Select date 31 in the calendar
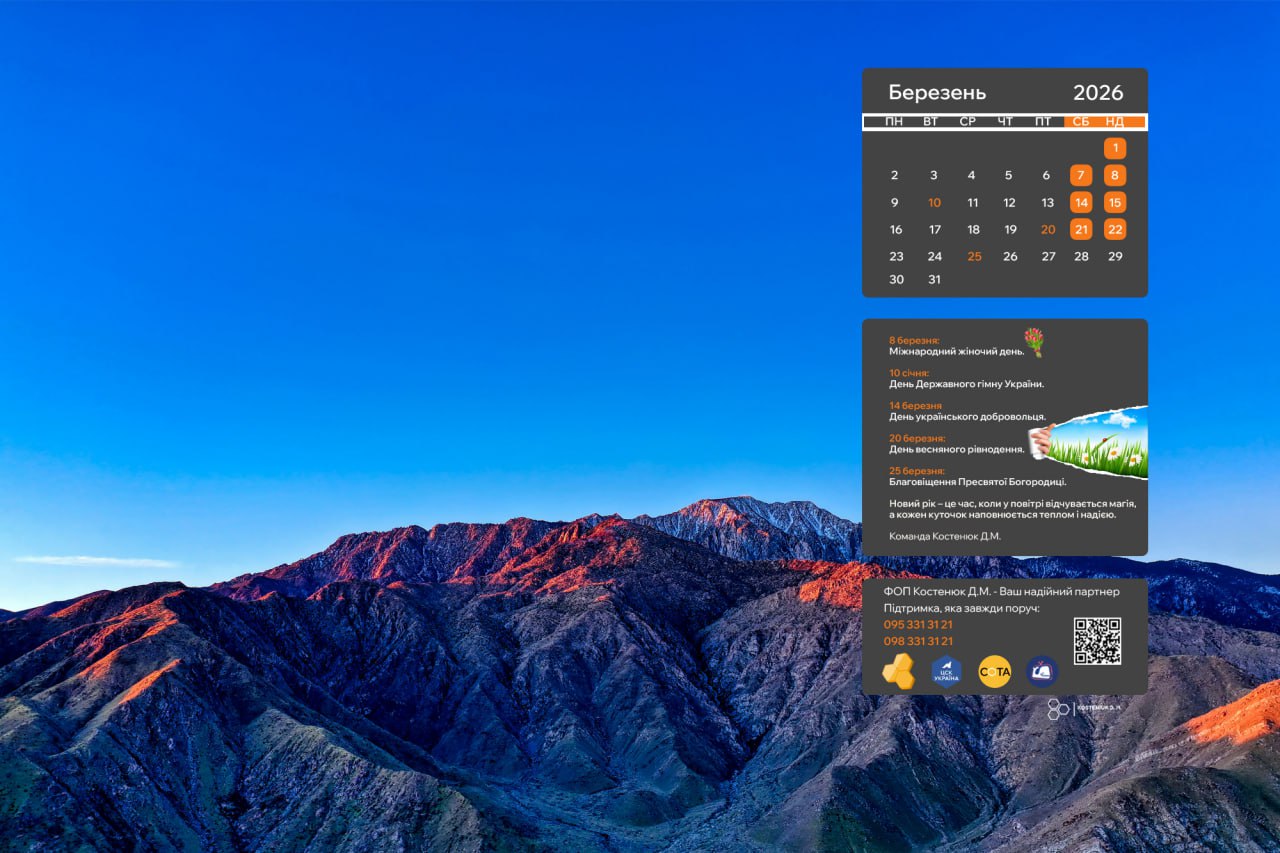The width and height of the screenshot is (1280, 853). (x=934, y=280)
